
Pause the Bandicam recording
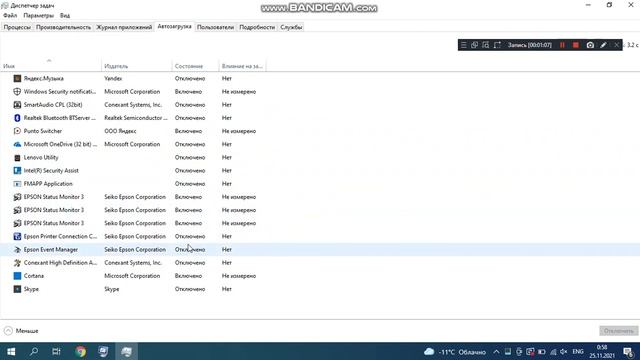click(562, 45)
